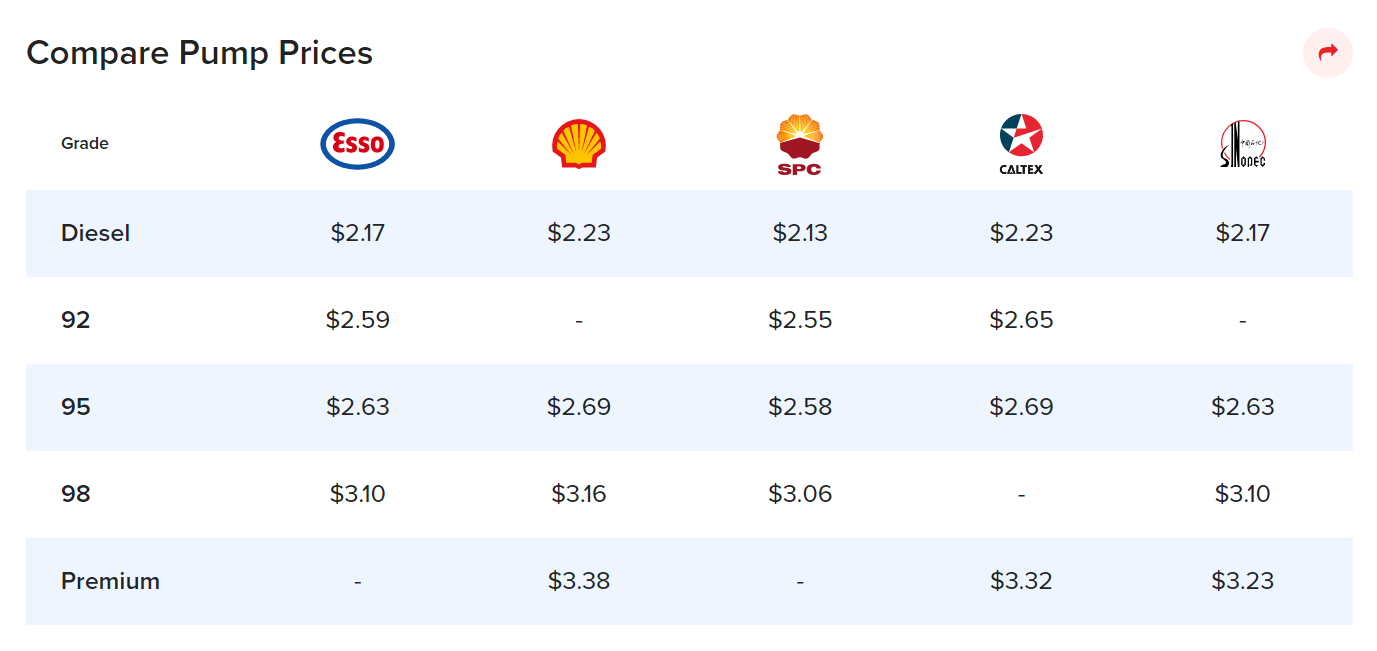Viewport: 1377px width, 651px height.
Task: Click Sinopec's Premium price $3.23
Action: tap(1243, 581)
